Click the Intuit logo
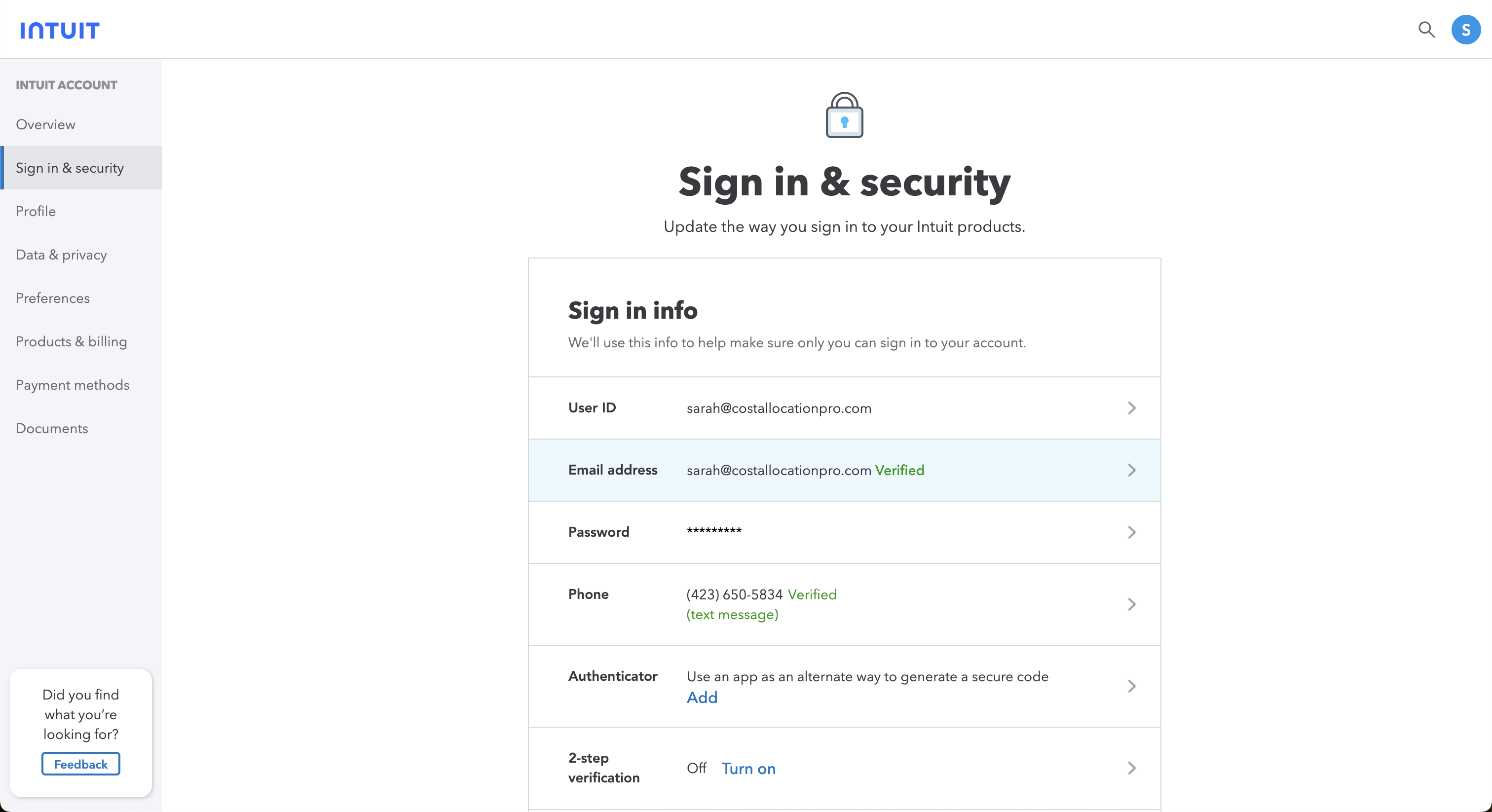1492x812 pixels. [x=59, y=30]
